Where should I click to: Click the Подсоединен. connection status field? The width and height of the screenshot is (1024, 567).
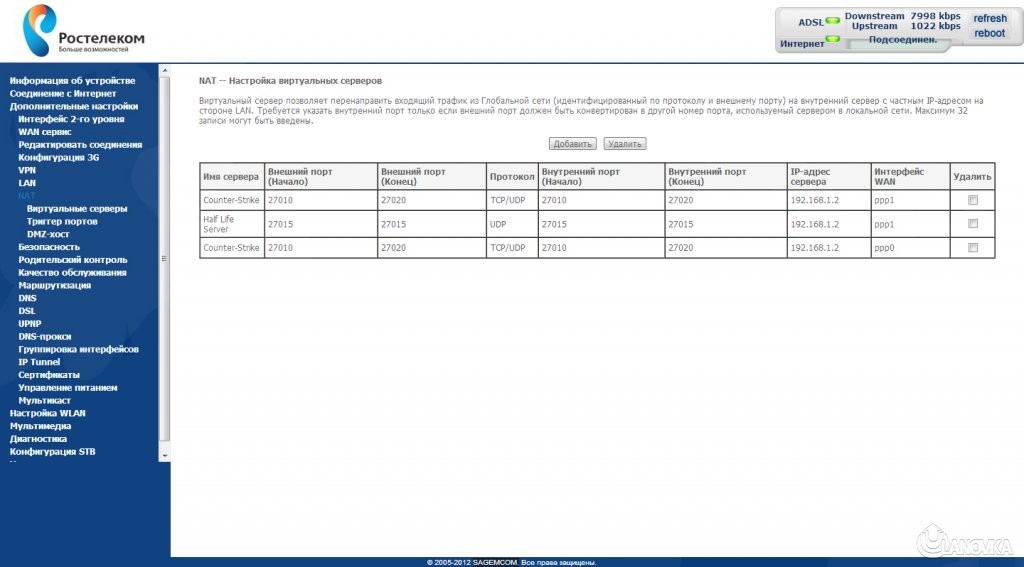click(903, 40)
